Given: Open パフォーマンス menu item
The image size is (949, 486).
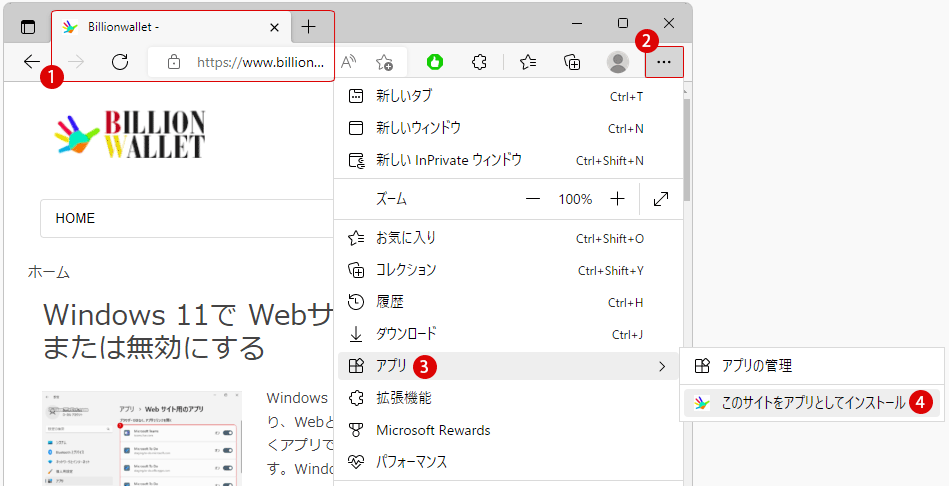Looking at the screenshot, I should pyautogui.click(x=508, y=462).
